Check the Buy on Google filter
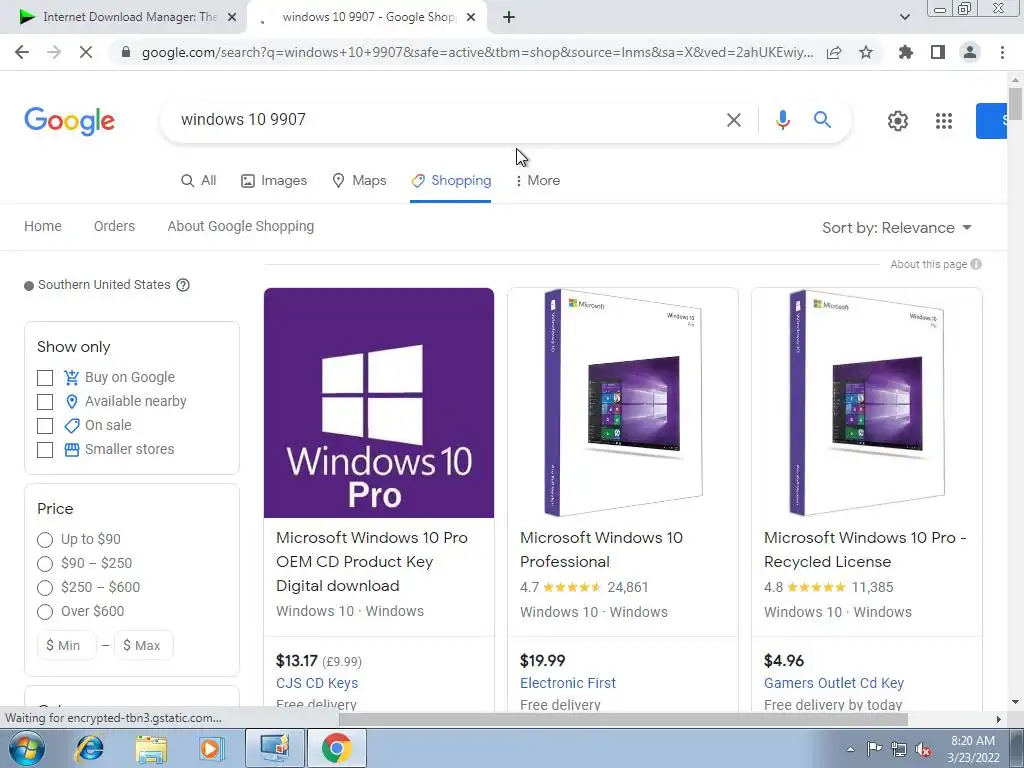The height and width of the screenshot is (768, 1024). coord(45,377)
